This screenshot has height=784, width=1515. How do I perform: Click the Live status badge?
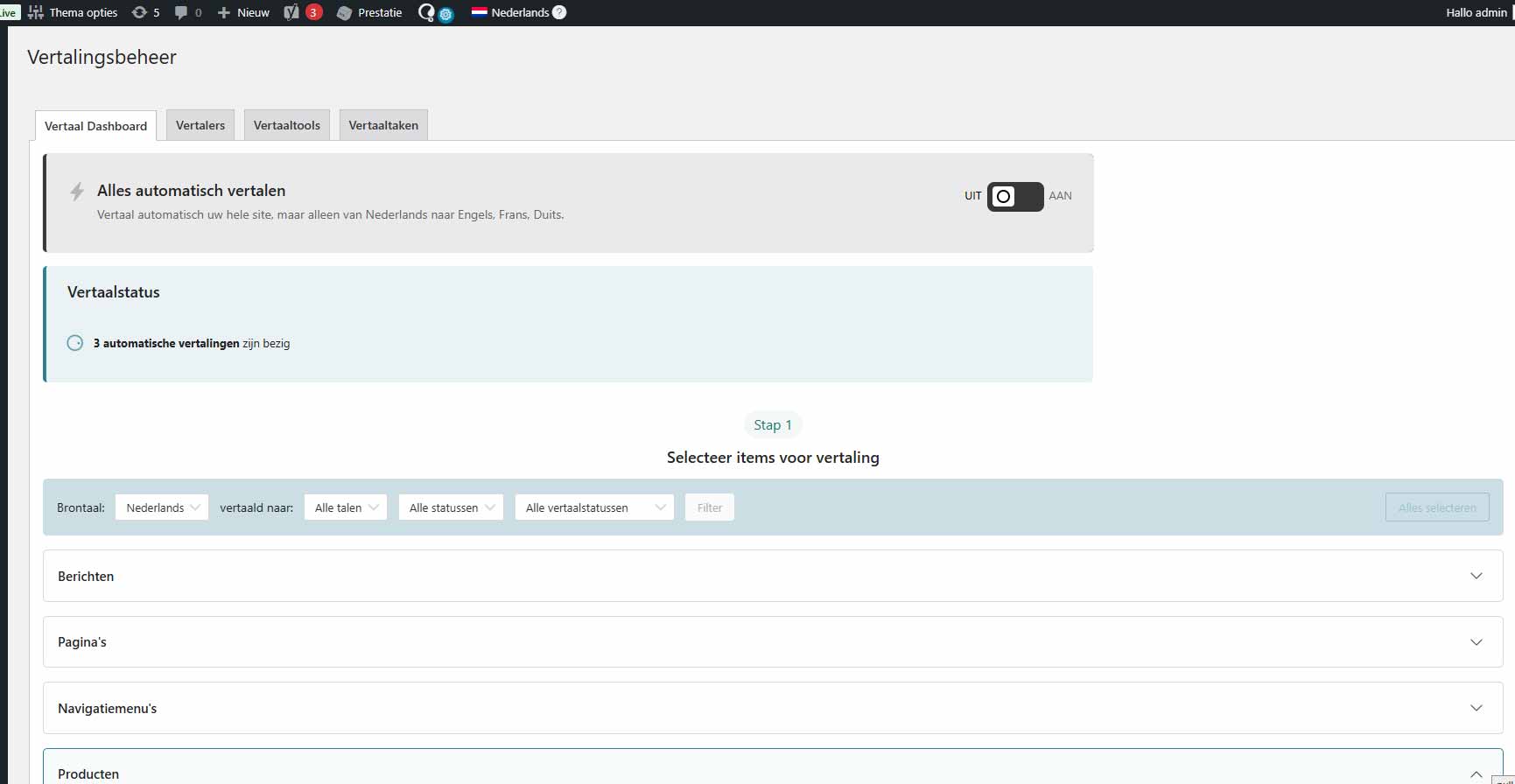9,13
